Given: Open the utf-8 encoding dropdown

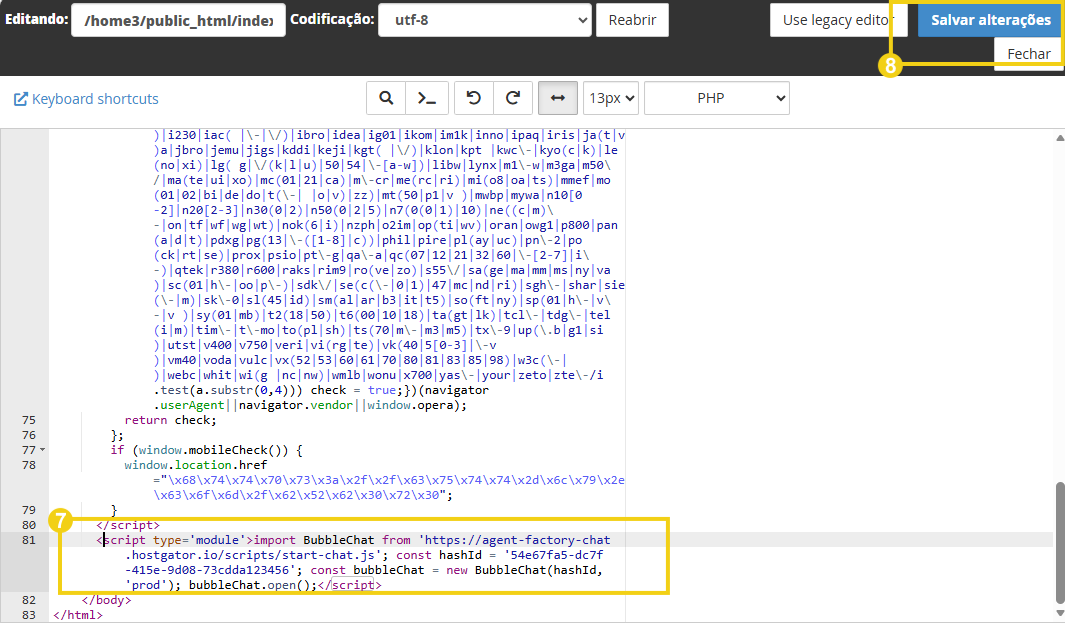Looking at the screenshot, I should 485,20.
